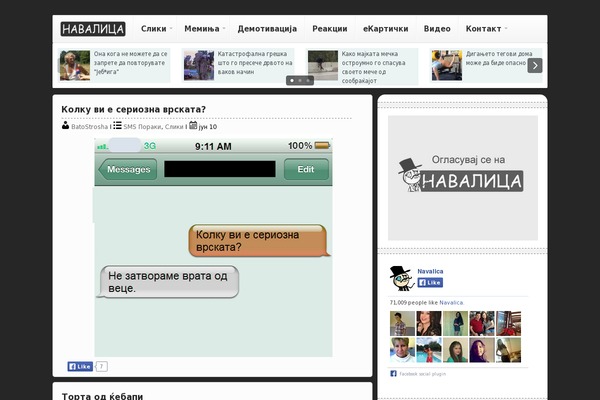The image size is (600, 400).
Task: Like Navalica page in sidebar widget
Action: [x=430, y=282]
